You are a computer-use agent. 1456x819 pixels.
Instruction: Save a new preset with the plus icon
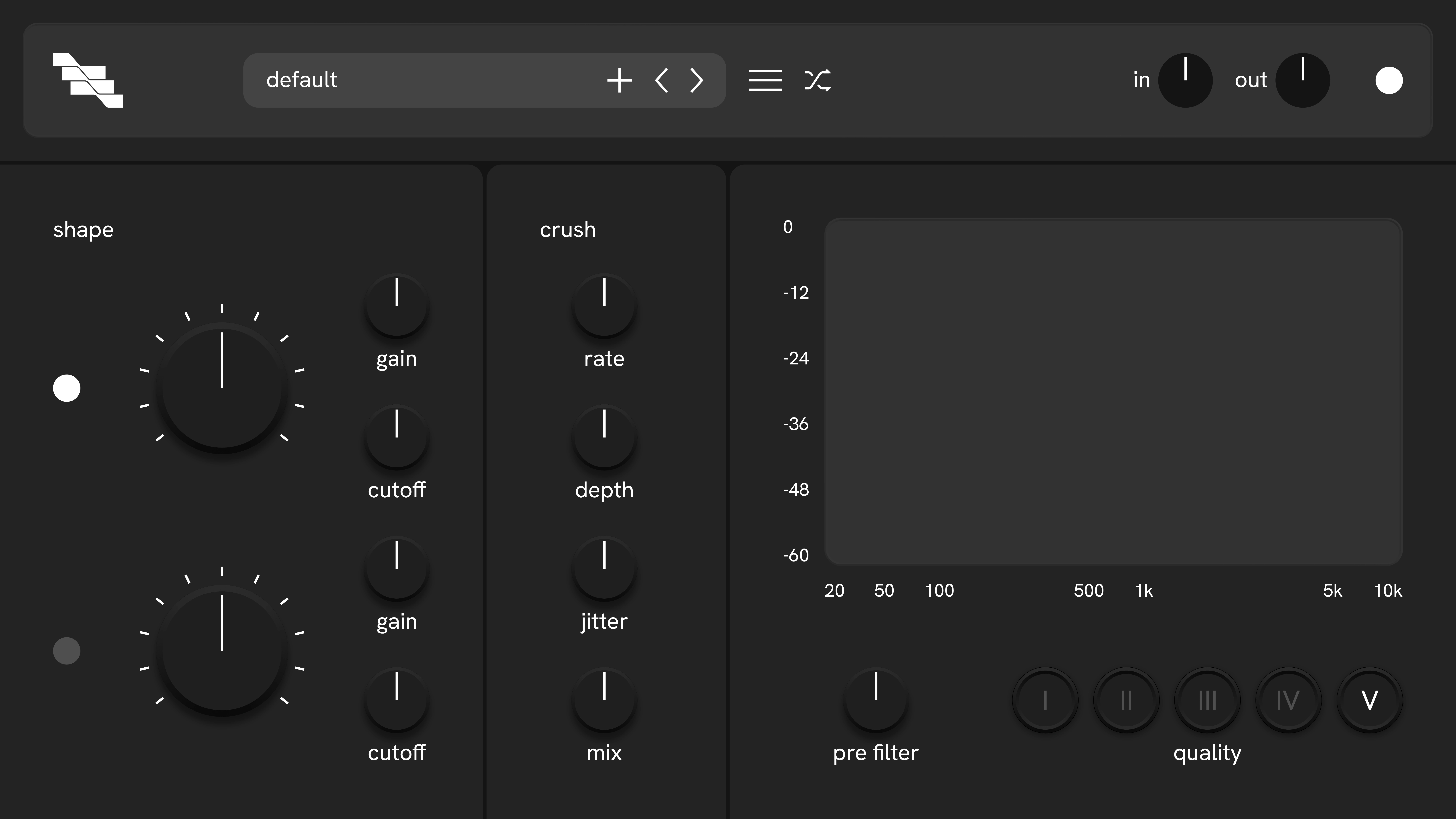click(x=620, y=80)
